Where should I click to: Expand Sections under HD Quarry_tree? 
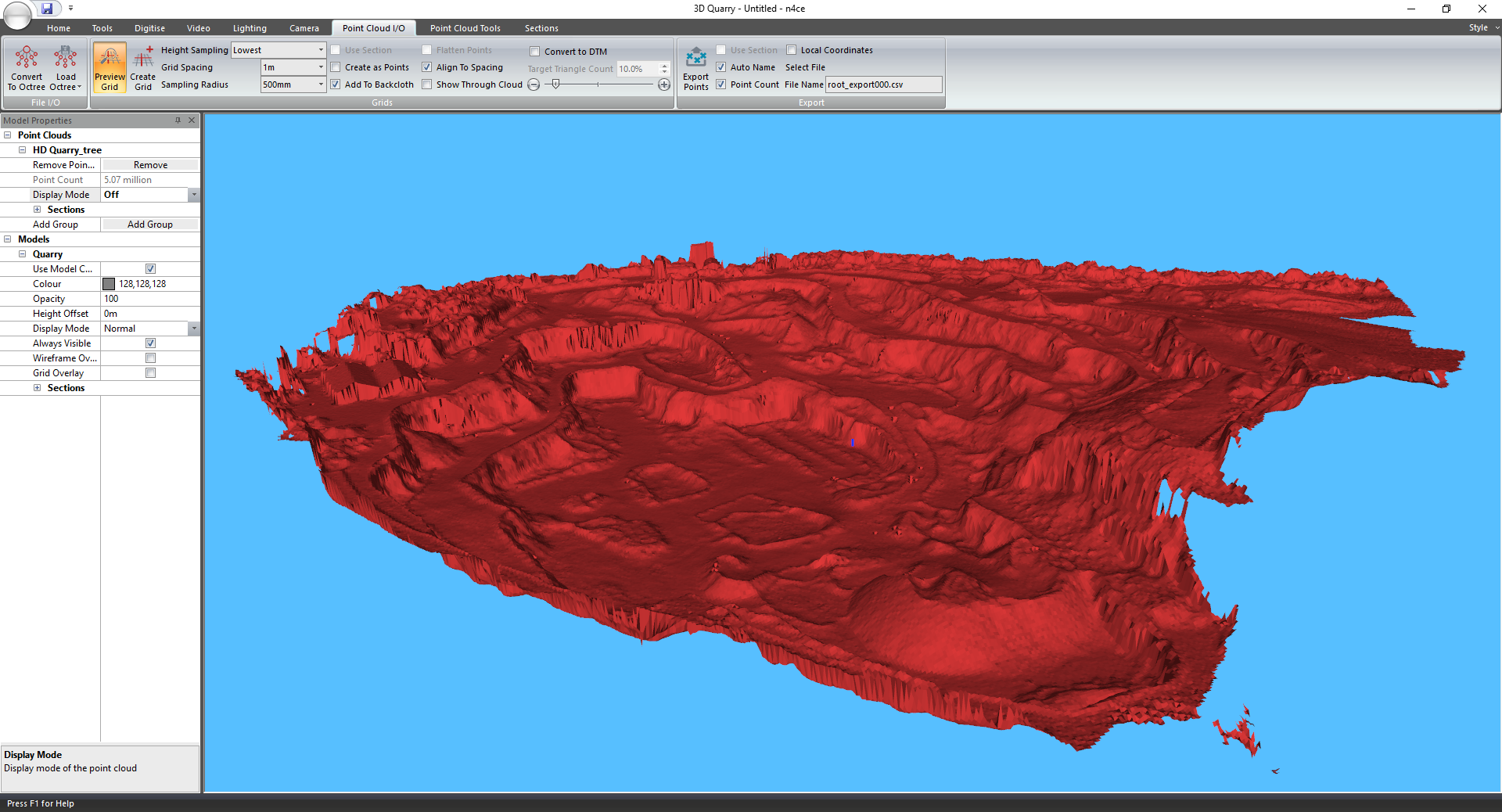tap(37, 210)
